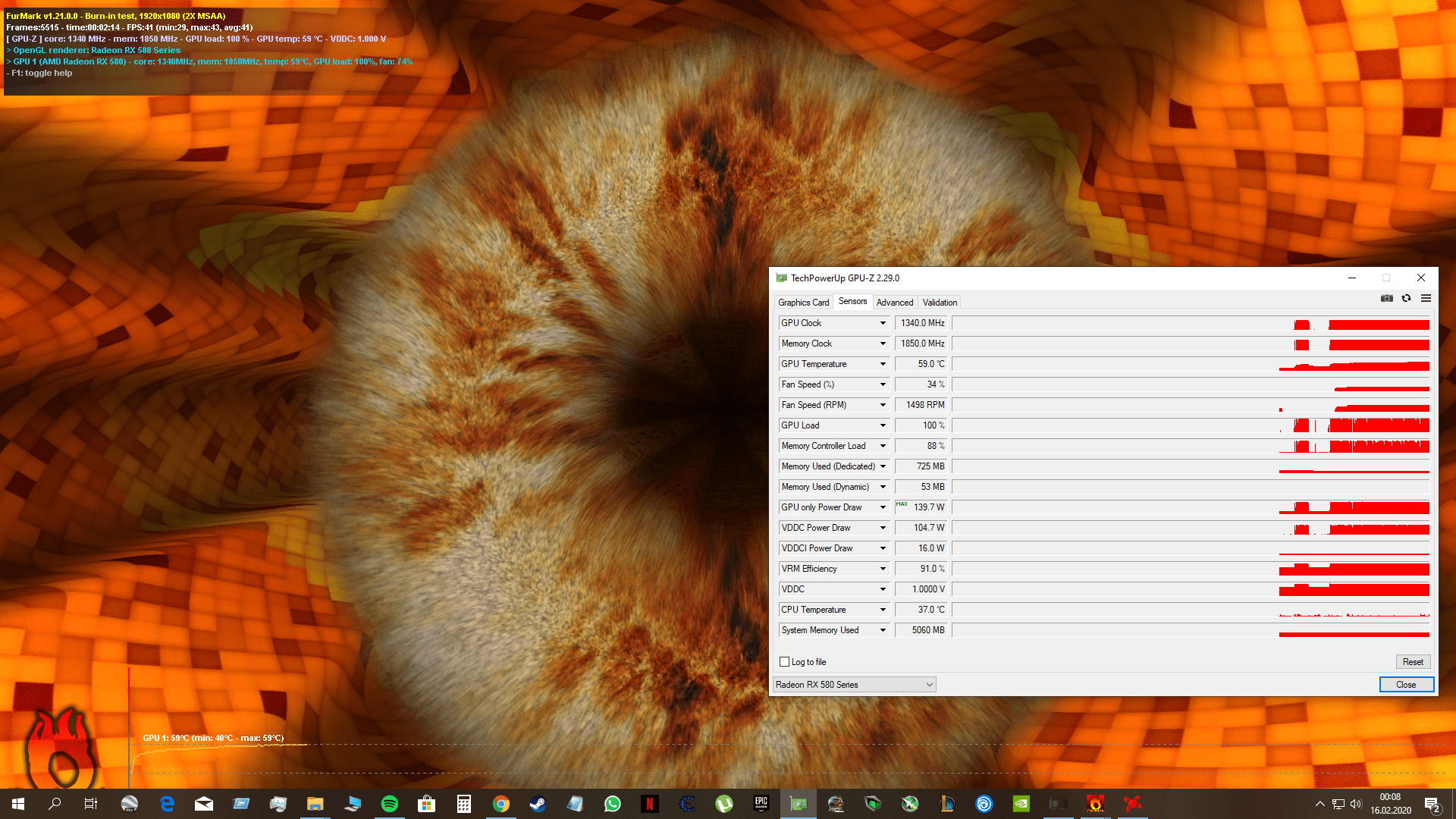This screenshot has height=819, width=1456.
Task: Open WhatsApp from the taskbar
Action: 612,804
